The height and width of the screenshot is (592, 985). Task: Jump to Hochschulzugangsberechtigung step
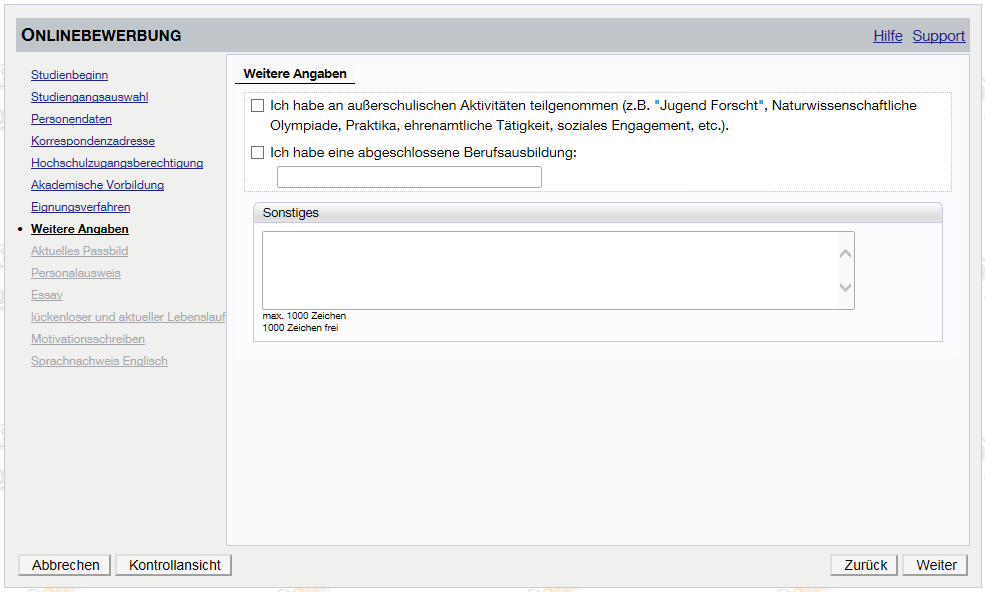click(x=117, y=163)
